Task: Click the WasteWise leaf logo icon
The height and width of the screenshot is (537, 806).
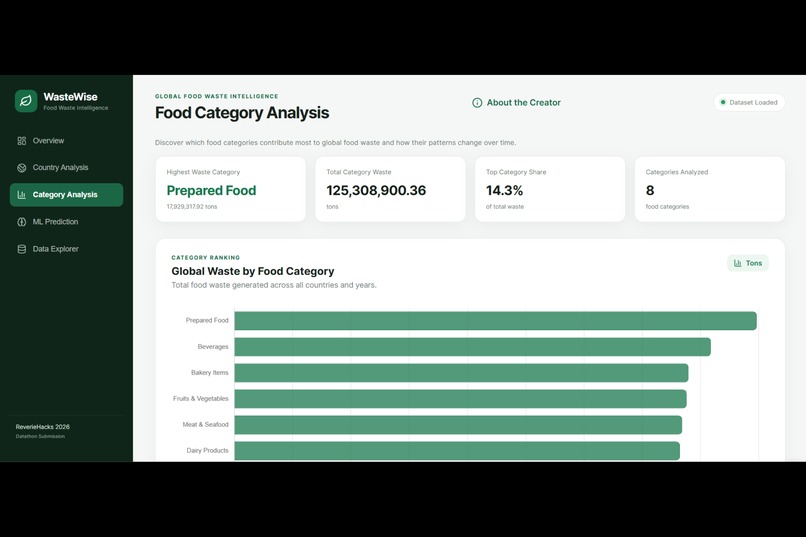Action: coord(26,101)
